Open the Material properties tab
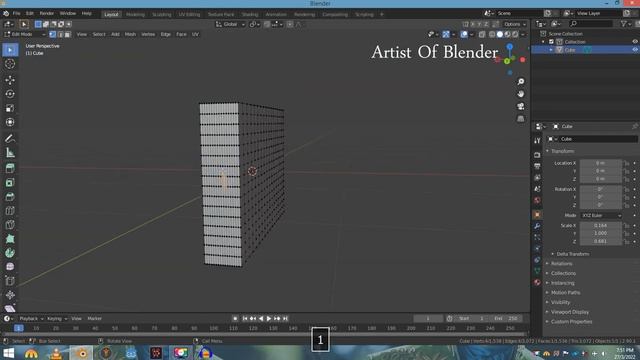The width and height of the screenshot is (640, 360). click(537, 282)
